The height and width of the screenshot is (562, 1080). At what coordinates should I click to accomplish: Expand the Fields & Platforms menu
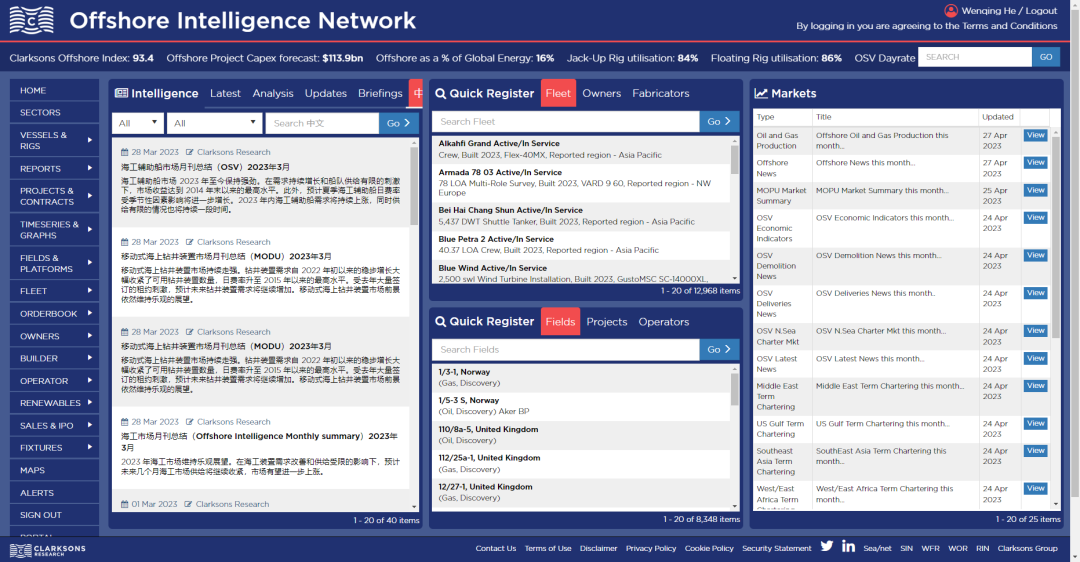[54, 263]
